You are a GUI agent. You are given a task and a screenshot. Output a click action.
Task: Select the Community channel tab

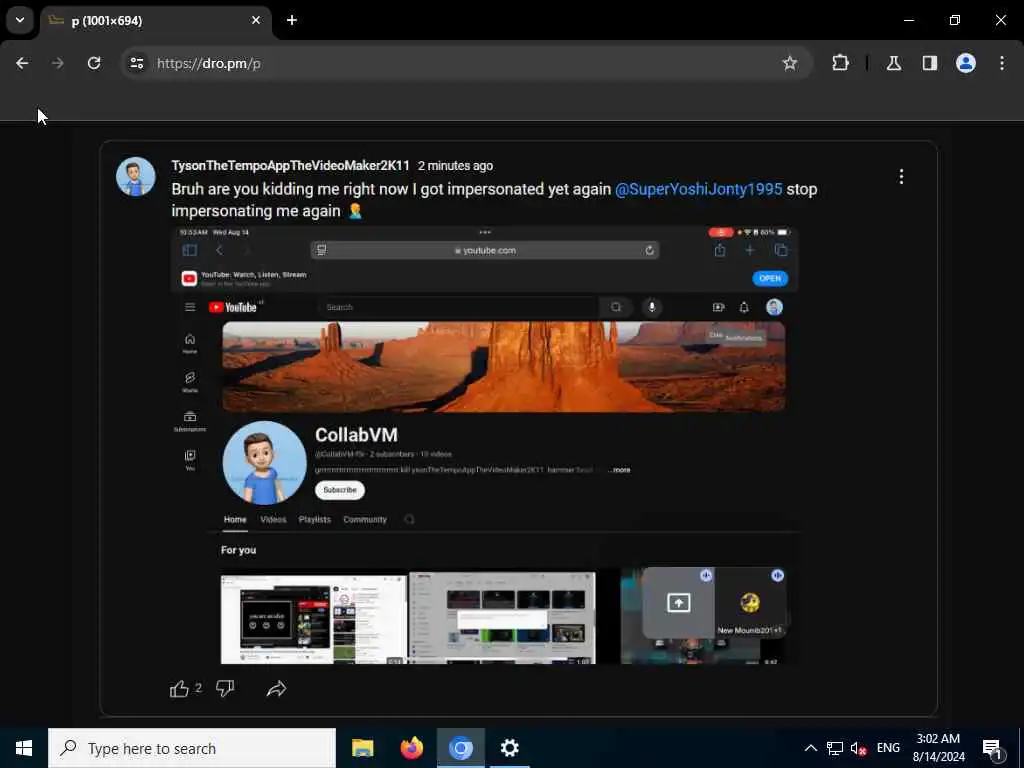click(365, 520)
